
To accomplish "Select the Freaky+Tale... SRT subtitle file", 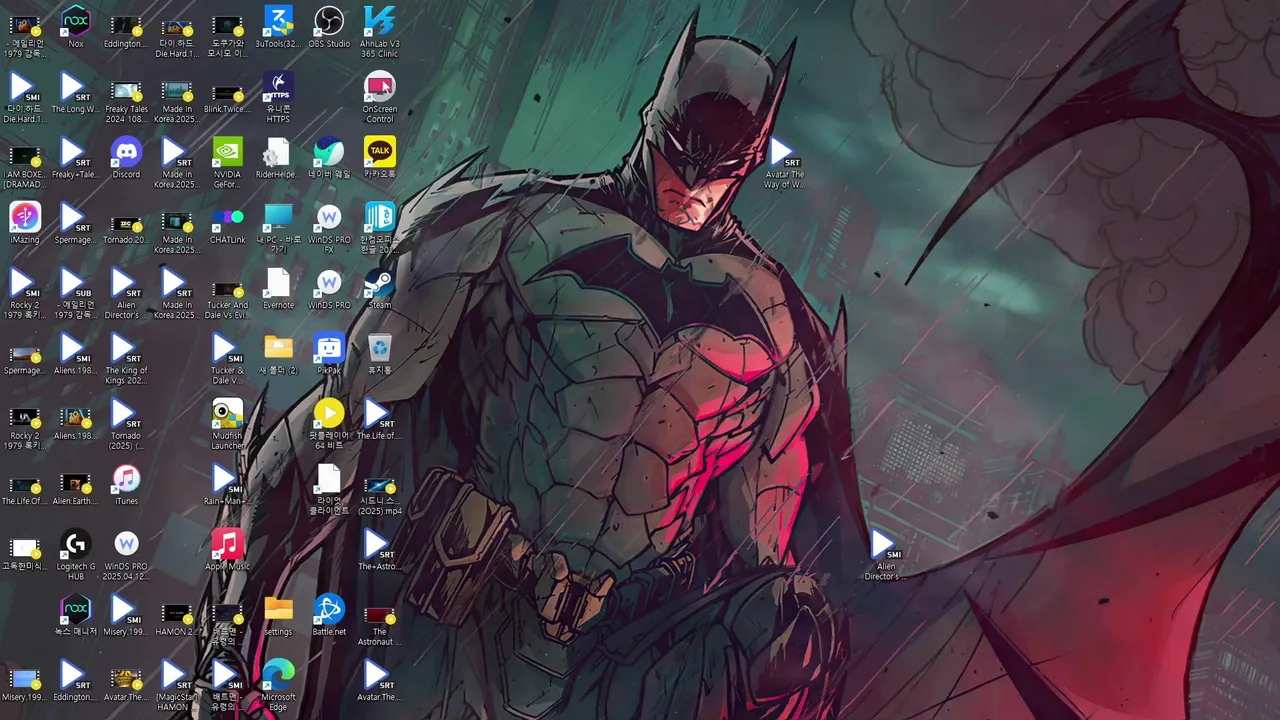I will tap(74, 158).
